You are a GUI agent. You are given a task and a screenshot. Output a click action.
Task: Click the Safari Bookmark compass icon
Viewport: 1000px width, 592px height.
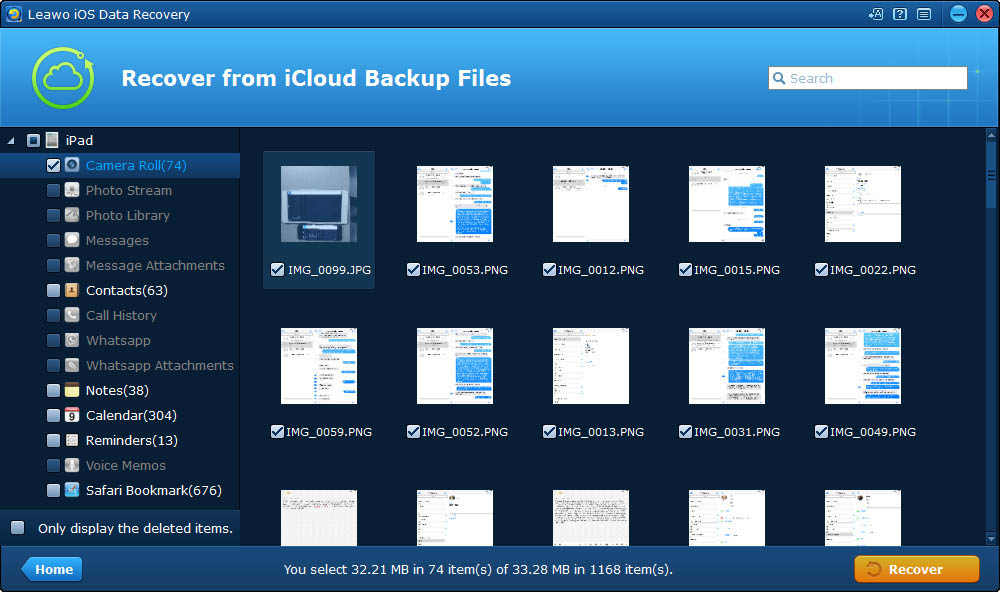(72, 490)
